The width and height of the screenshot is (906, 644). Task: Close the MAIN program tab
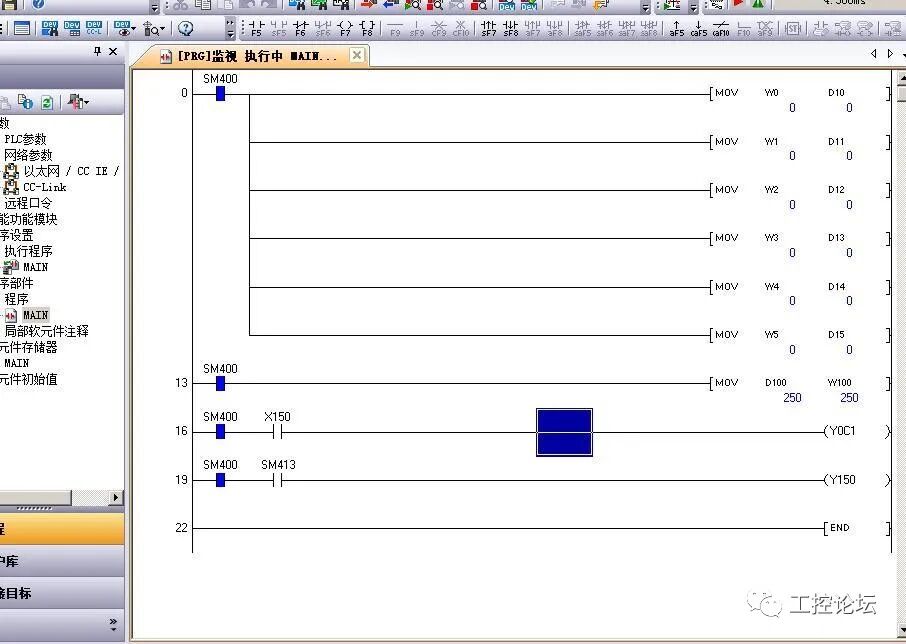(x=357, y=55)
